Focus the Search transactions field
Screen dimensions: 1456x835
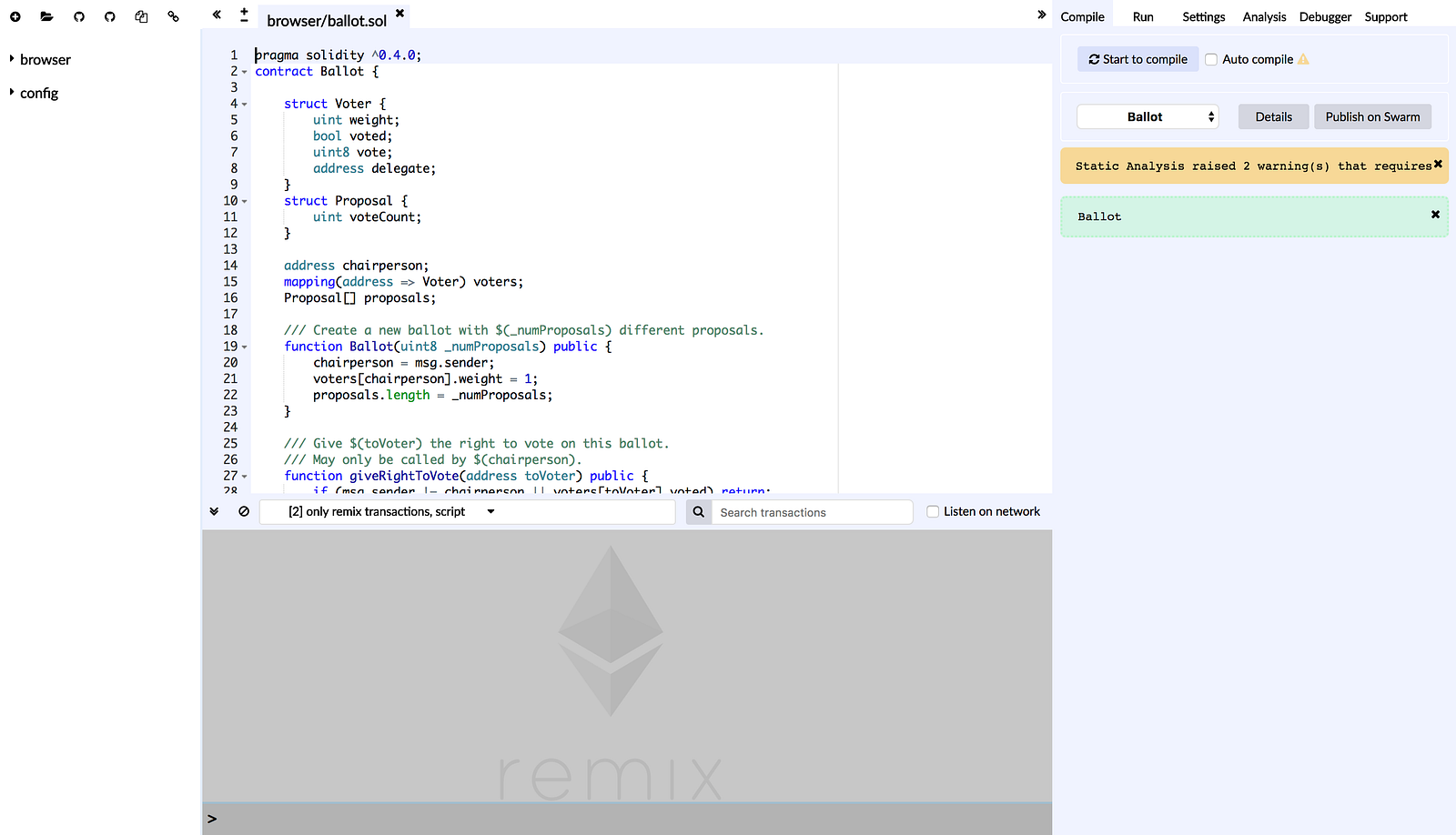click(x=812, y=512)
